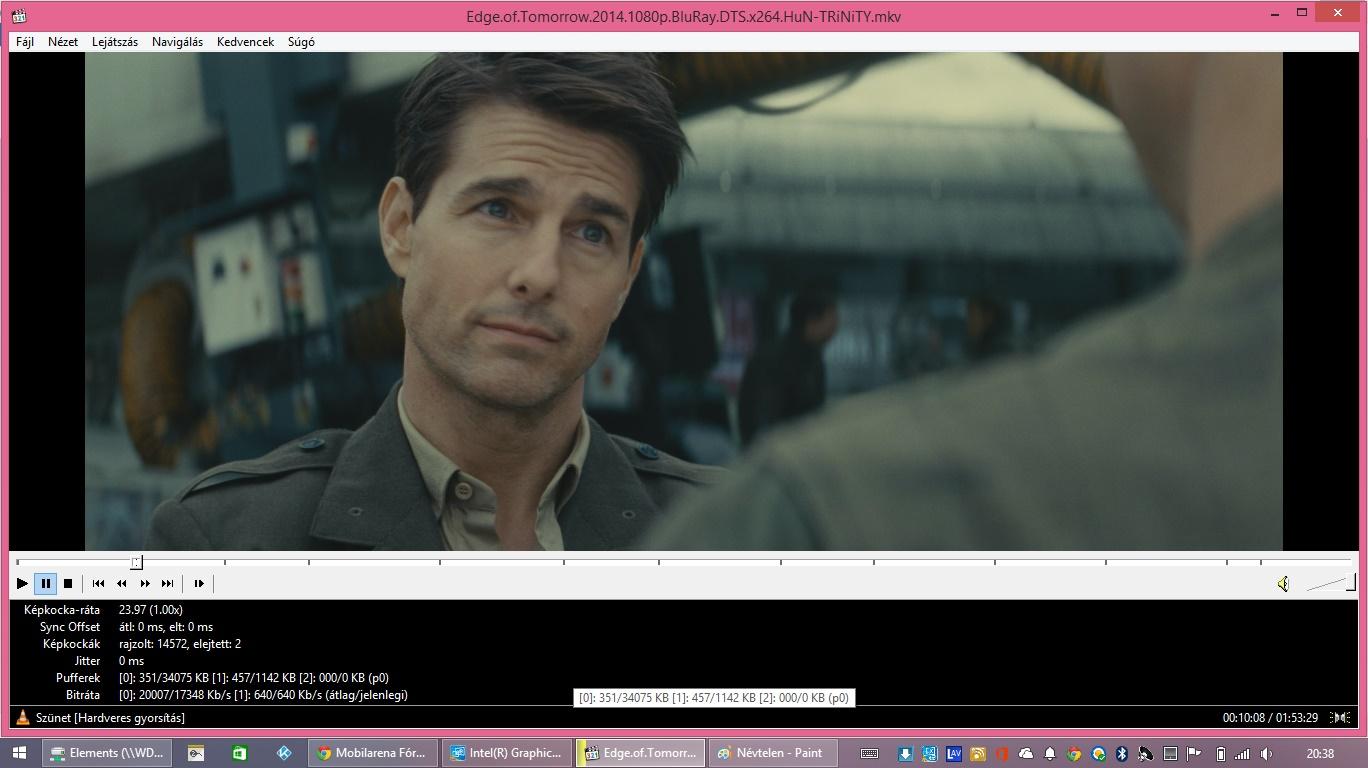The image size is (1368, 768).
Task: Click the Szünet [Hardveres gyorsítás] status text
Action: [110, 717]
